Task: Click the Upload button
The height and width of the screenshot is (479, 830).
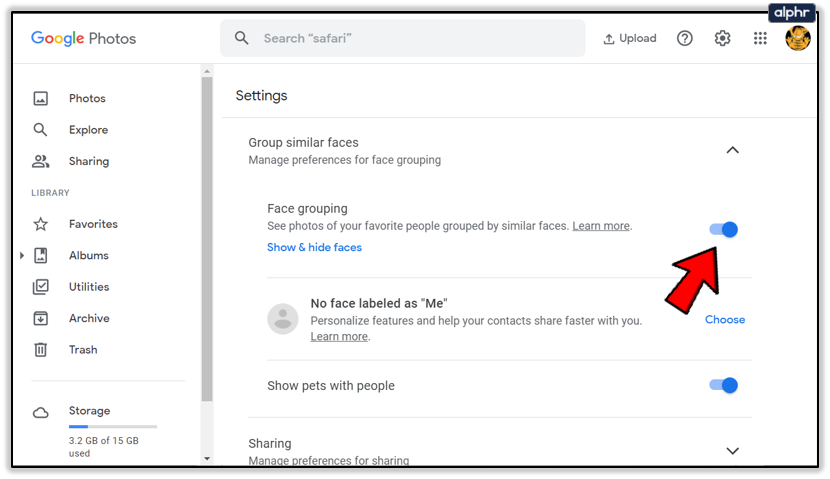Action: [x=630, y=39]
